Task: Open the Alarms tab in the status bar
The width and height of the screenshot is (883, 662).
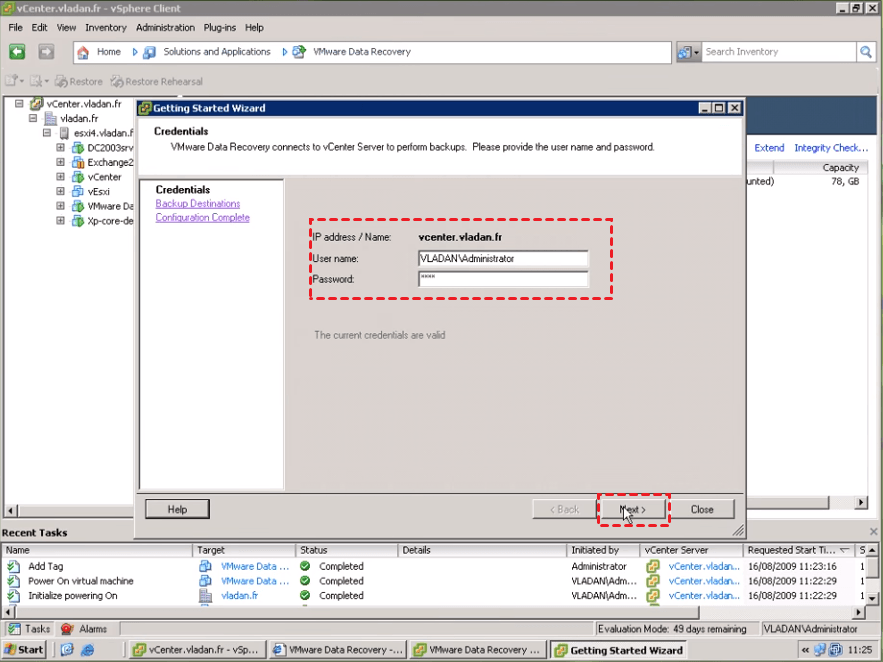Action: [x=84, y=629]
